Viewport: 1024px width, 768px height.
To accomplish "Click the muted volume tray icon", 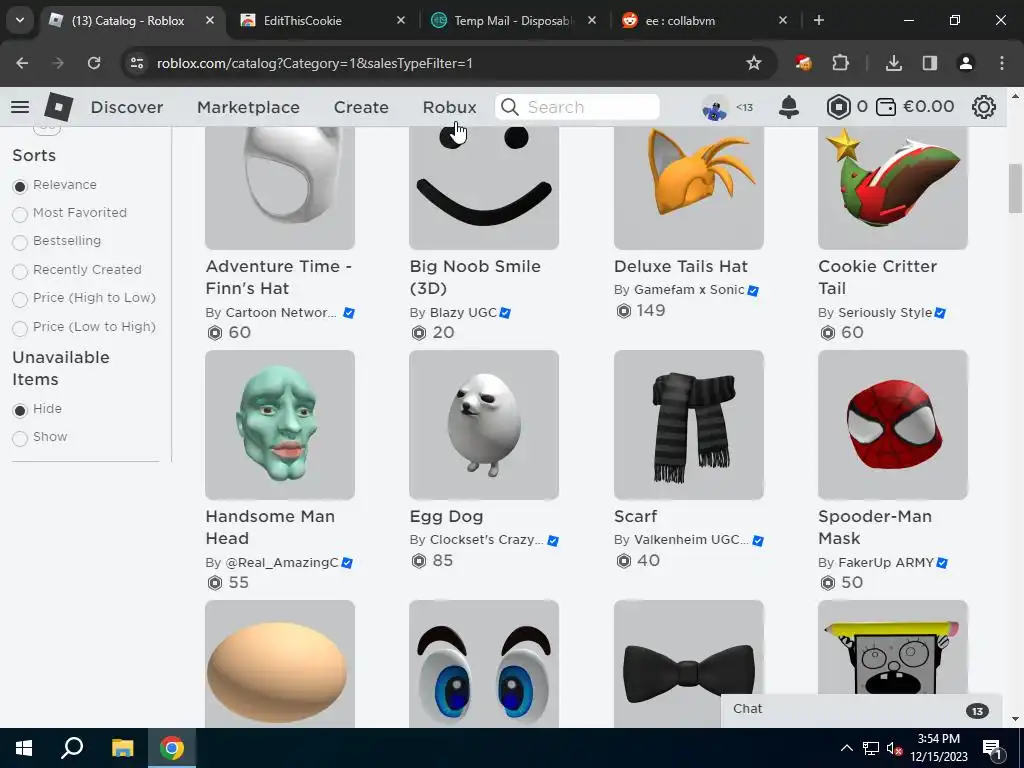I will pyautogui.click(x=894, y=748).
